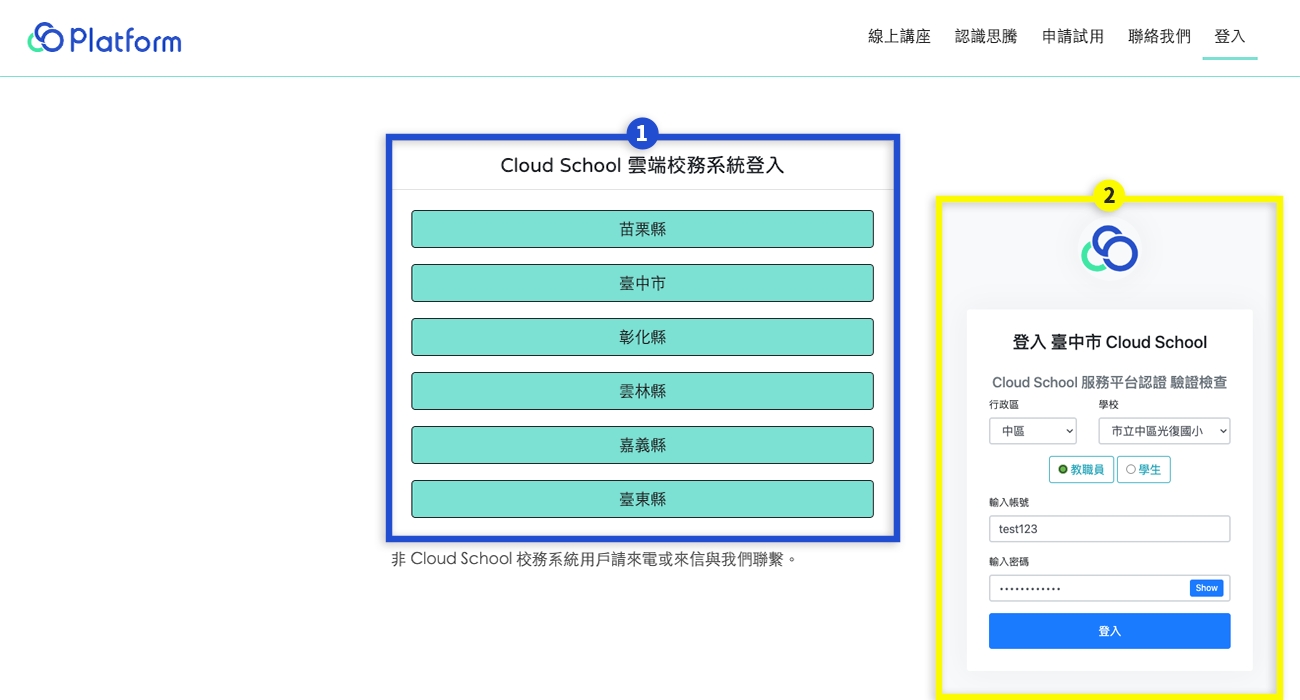
Task: Open the 學校 school dropdown
Action: click(1163, 431)
